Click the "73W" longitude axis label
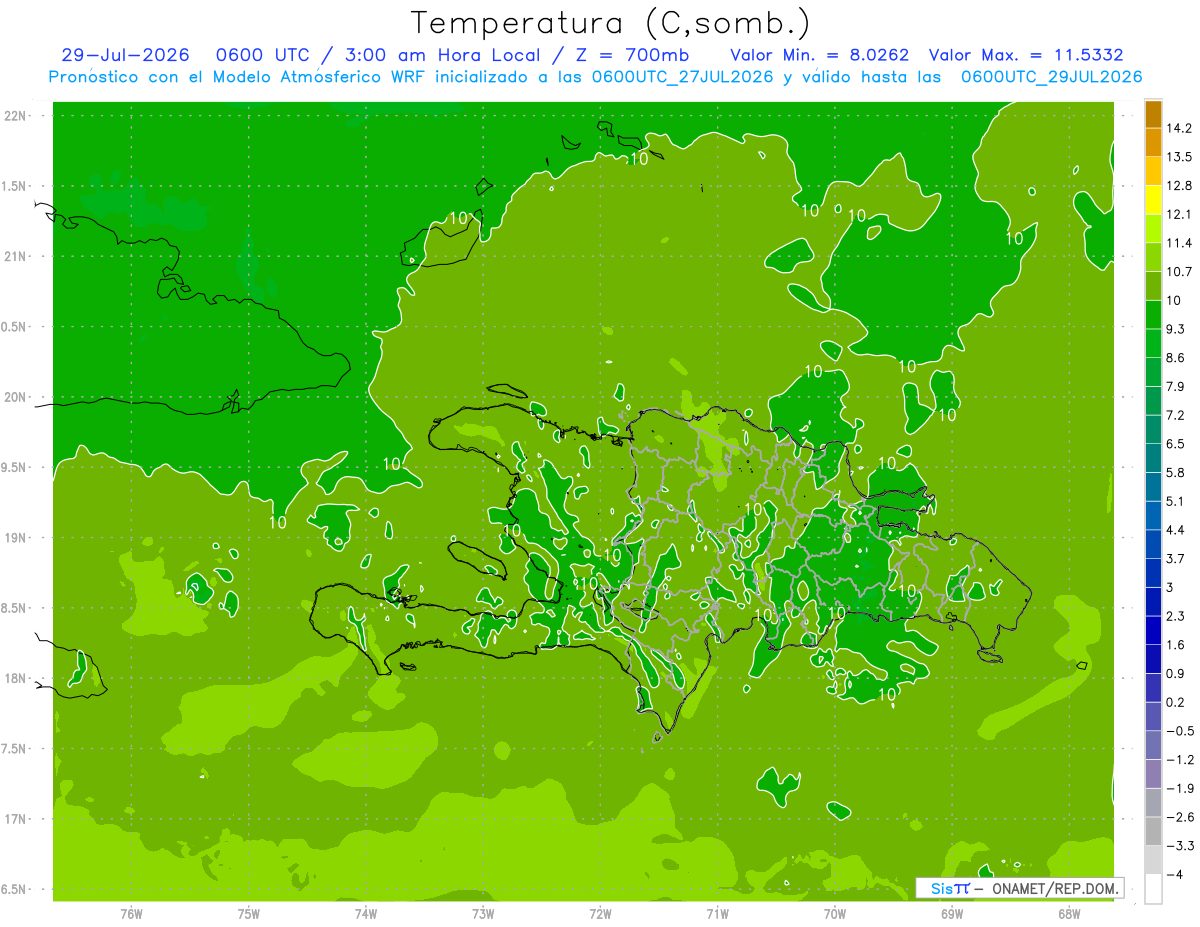 point(483,913)
